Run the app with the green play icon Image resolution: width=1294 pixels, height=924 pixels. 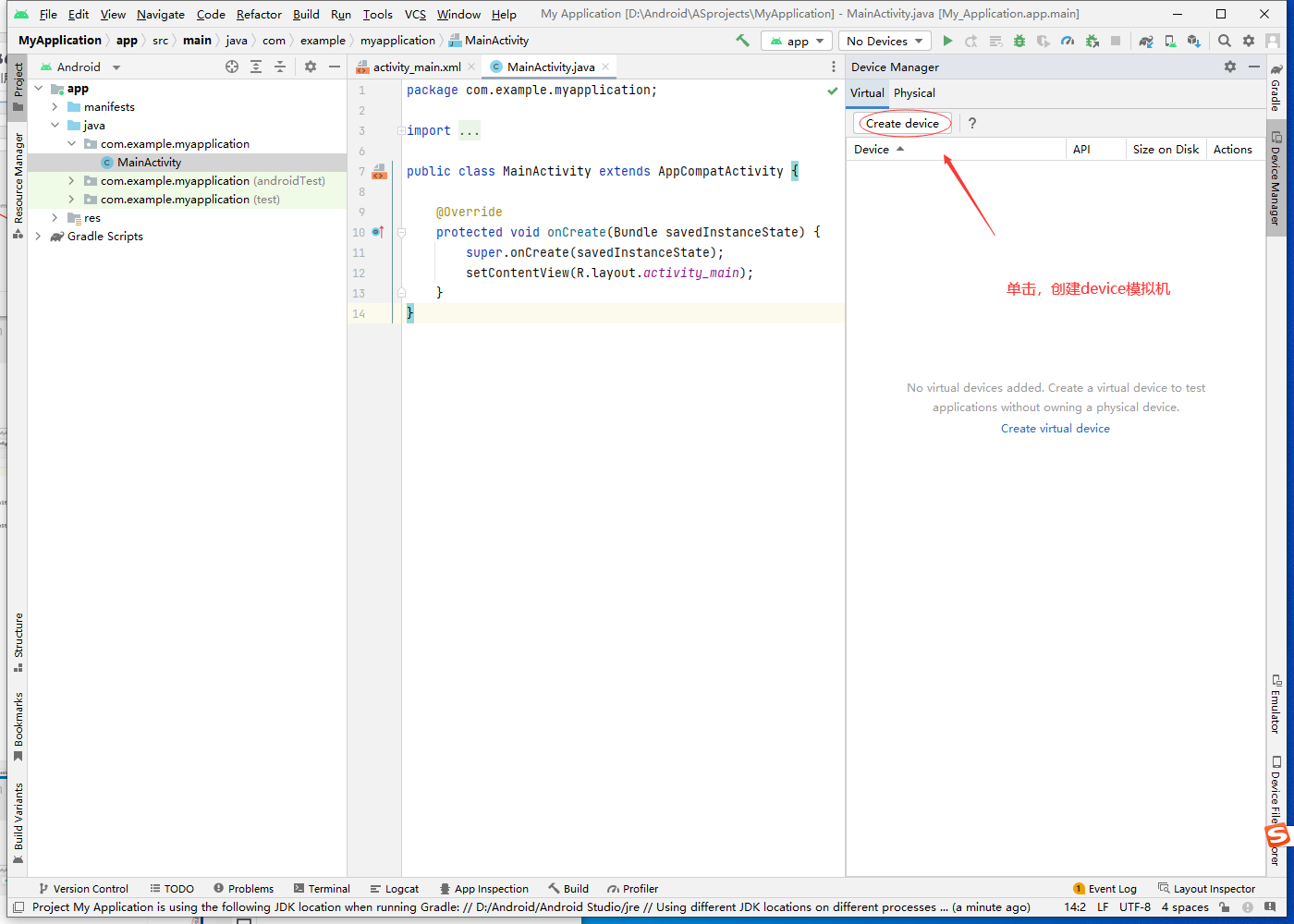tap(947, 41)
